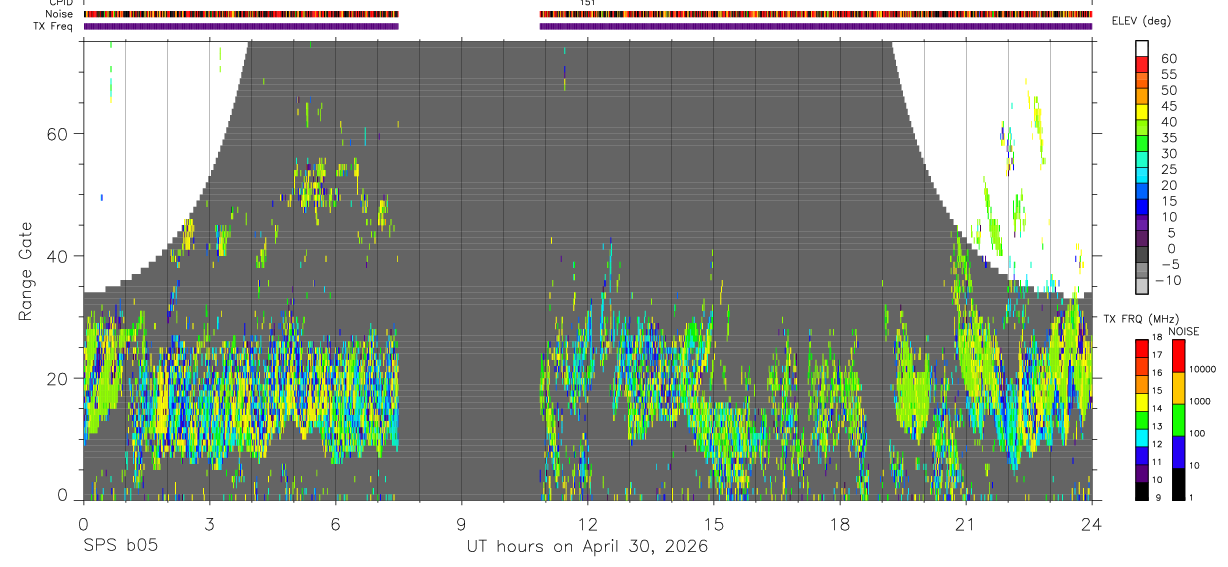Click the light gray -10 elevation swatch
This screenshot has width=1228, height=567.
pos(1142,287)
